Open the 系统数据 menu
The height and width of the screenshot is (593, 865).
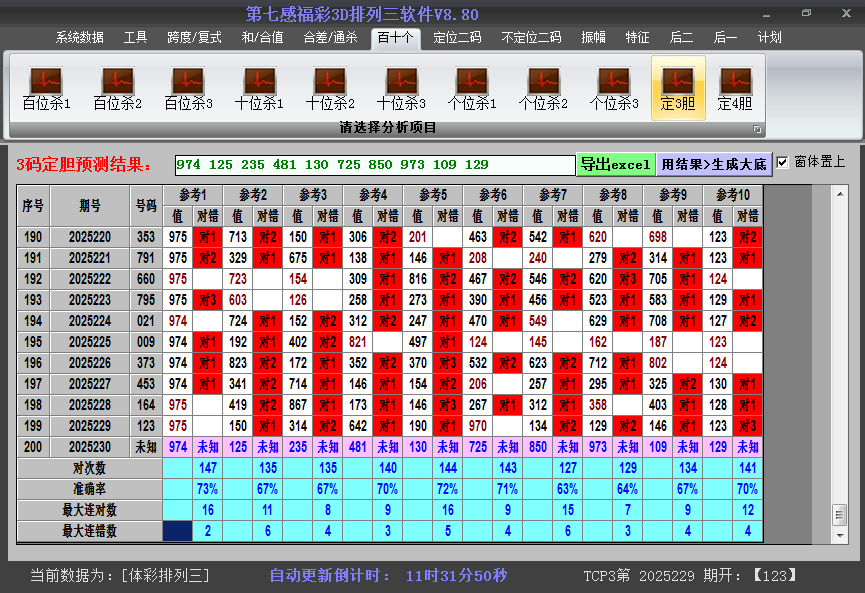pyautogui.click(x=80, y=38)
